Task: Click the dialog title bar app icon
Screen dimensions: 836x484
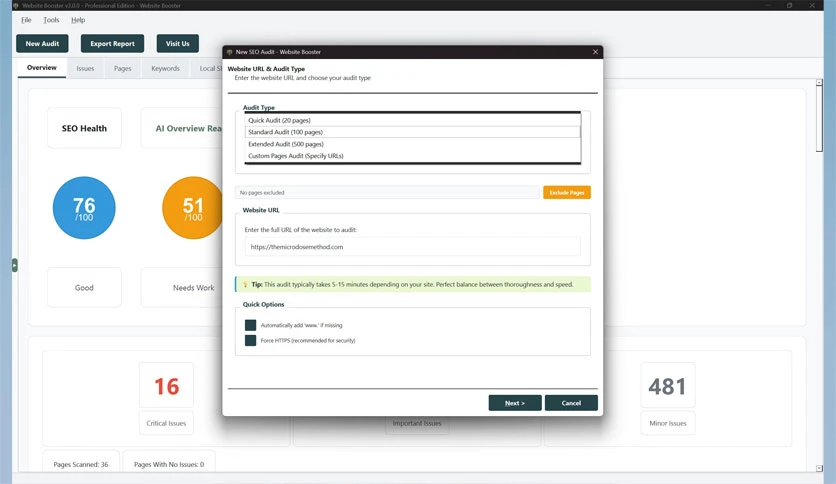Action: (x=230, y=52)
